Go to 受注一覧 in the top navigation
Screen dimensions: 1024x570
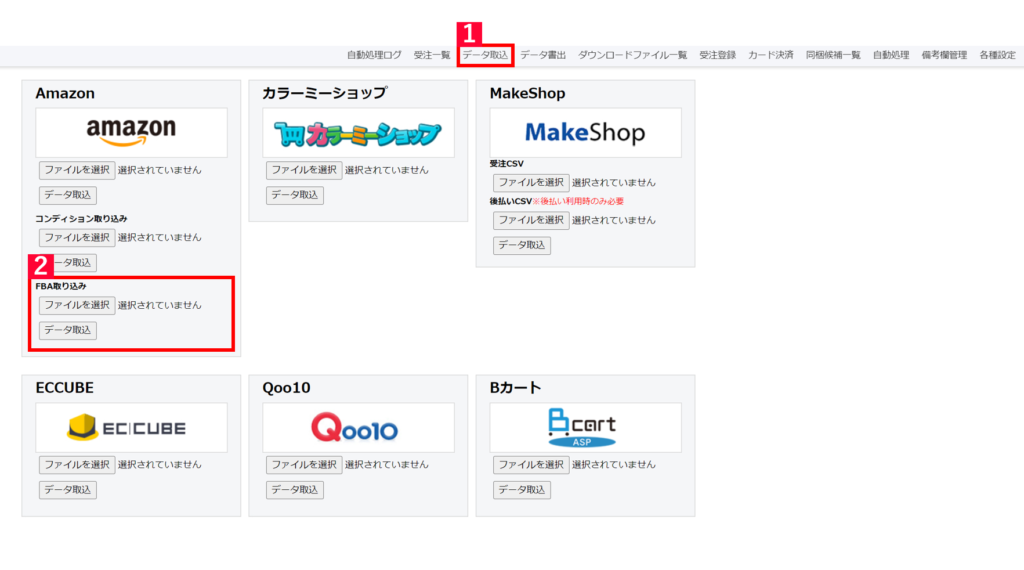[x=432, y=55]
